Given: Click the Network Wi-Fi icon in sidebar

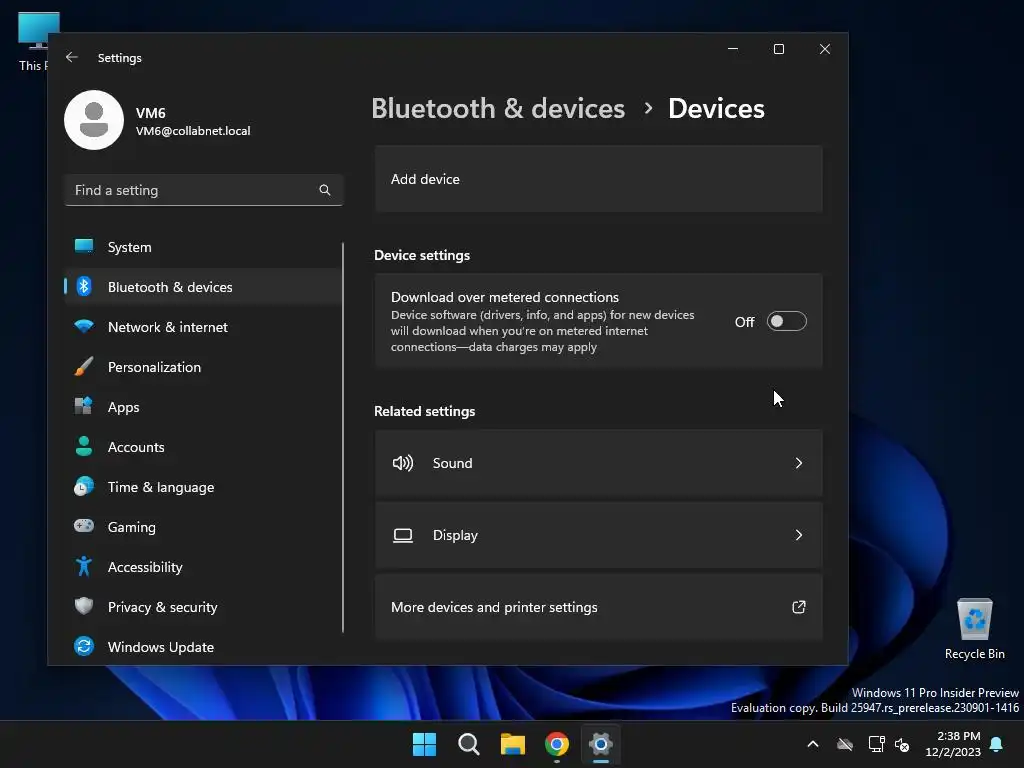Looking at the screenshot, I should pos(84,327).
